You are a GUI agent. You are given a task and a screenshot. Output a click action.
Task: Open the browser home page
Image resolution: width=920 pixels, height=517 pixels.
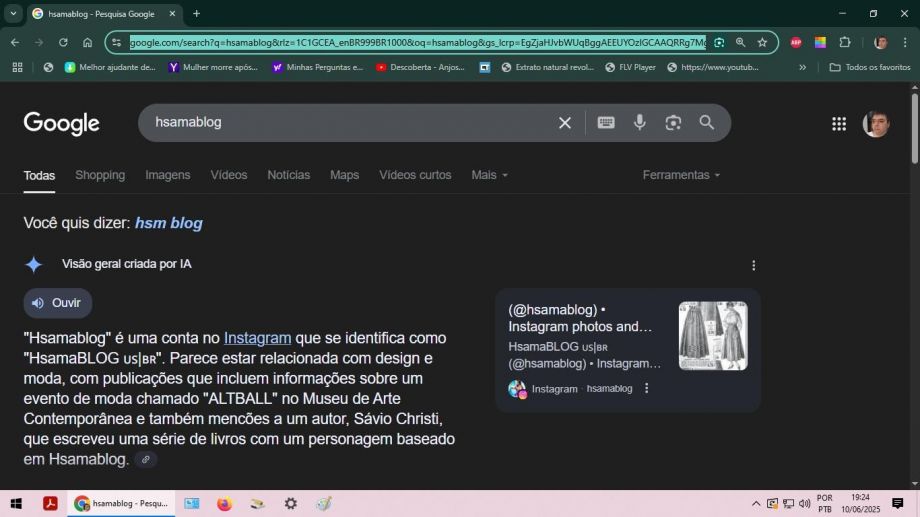[87, 42]
